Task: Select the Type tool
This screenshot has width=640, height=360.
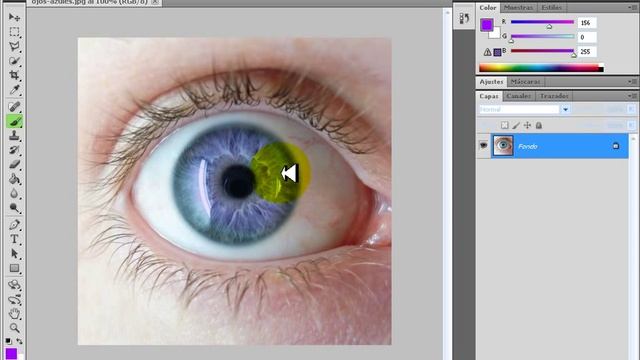Action: [x=14, y=239]
